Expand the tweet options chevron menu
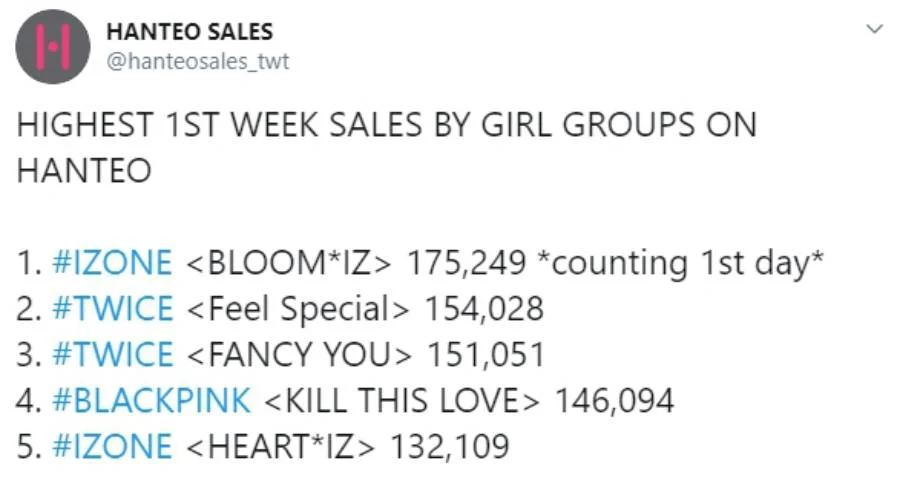 (874, 29)
